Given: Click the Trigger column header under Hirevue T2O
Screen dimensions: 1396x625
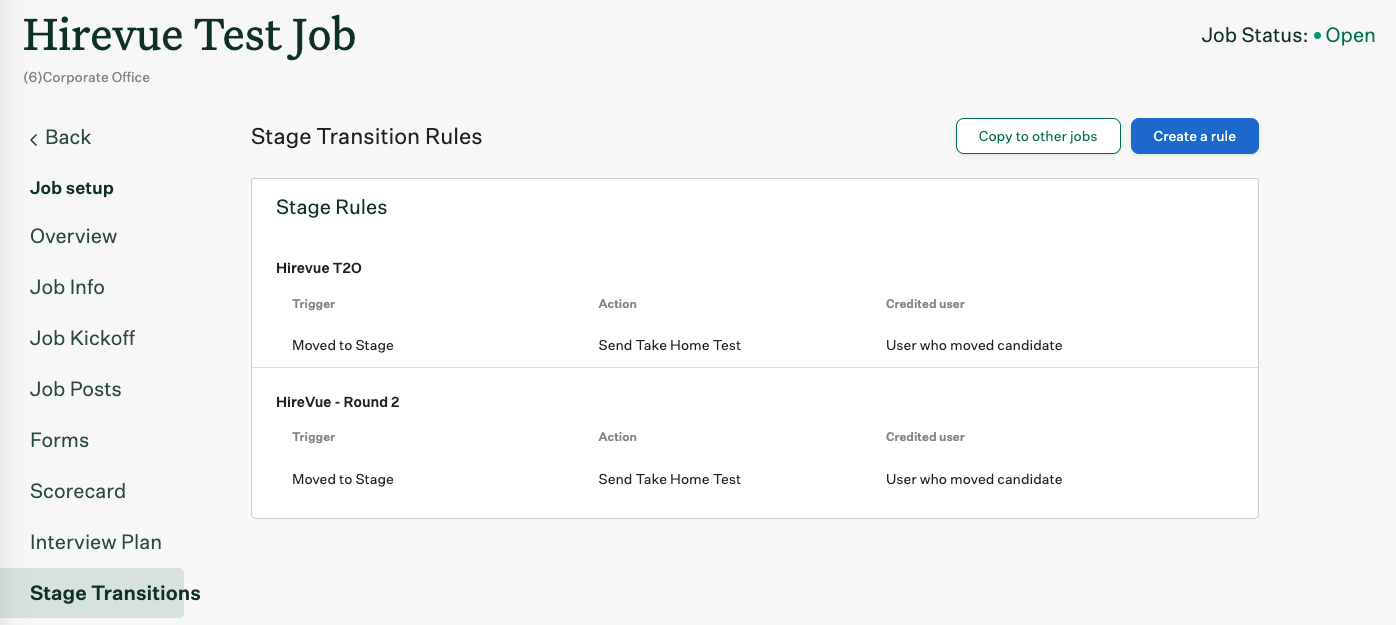Looking at the screenshot, I should [313, 303].
